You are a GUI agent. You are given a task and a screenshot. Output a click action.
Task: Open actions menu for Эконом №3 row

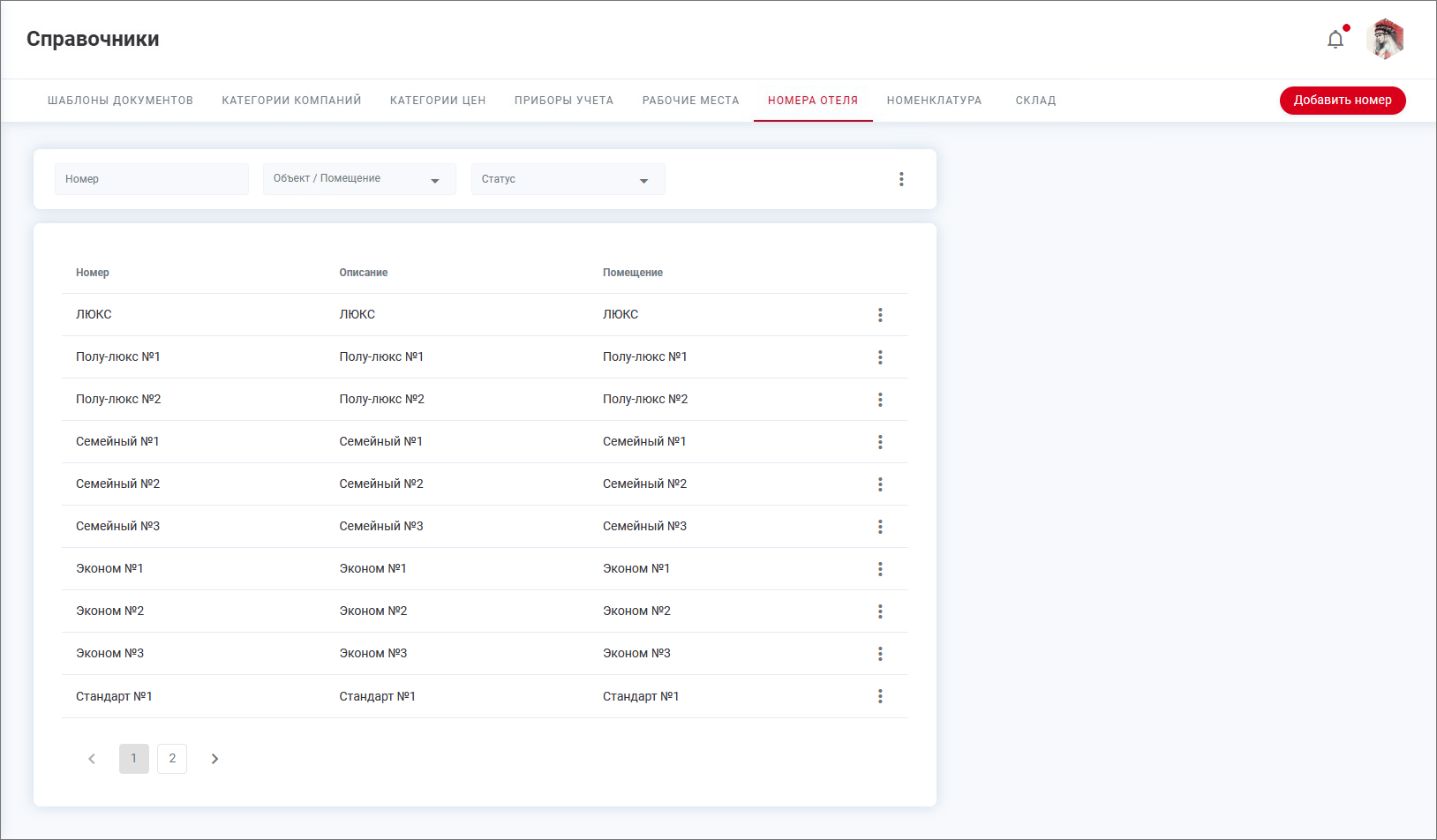pyautogui.click(x=880, y=654)
